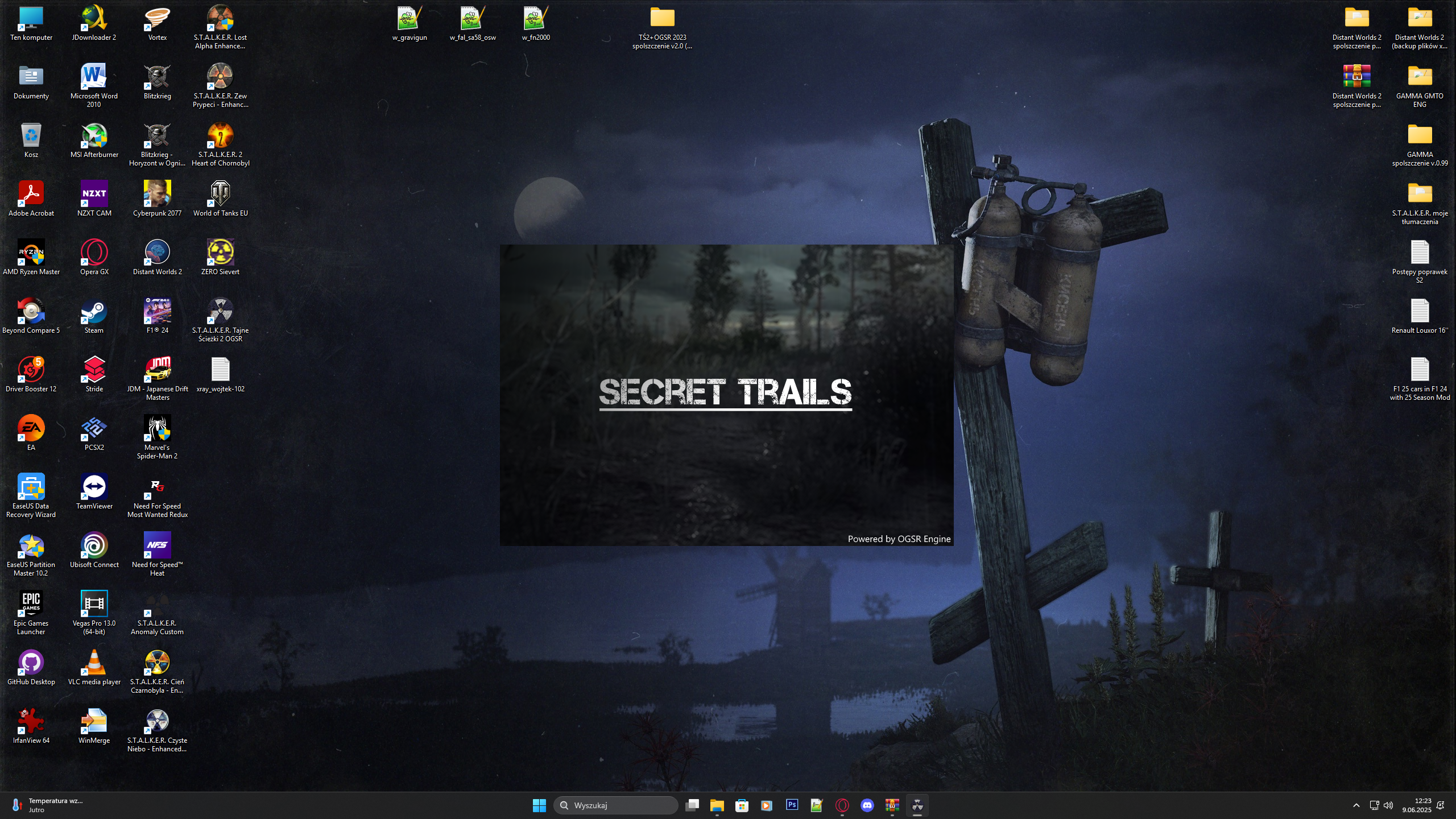Select Marvel's Spider-Man 2 icon
This screenshot has width=1456, height=819.
coord(157,437)
